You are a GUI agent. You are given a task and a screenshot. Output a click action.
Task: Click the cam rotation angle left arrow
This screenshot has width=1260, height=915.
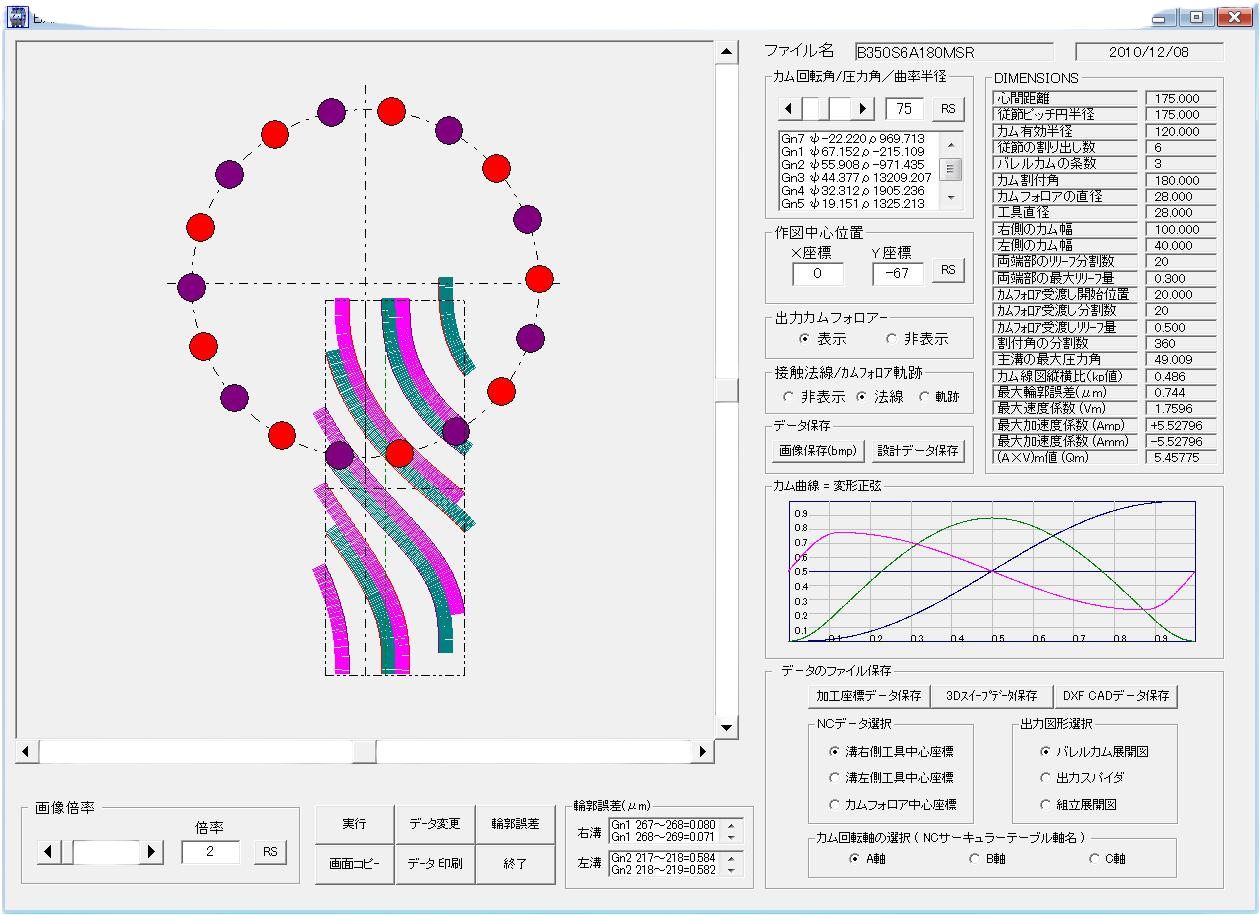pyautogui.click(x=788, y=108)
